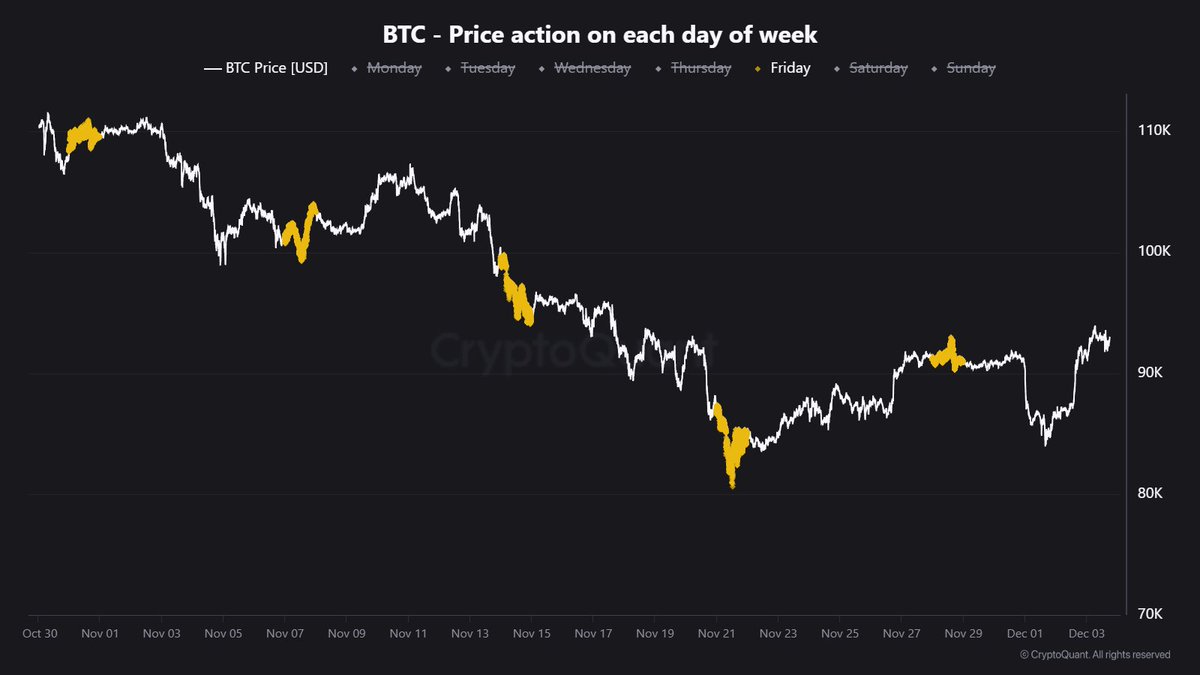Image resolution: width=1200 pixels, height=675 pixels.
Task: Enable Saturday in the chart legend
Action: (x=878, y=68)
